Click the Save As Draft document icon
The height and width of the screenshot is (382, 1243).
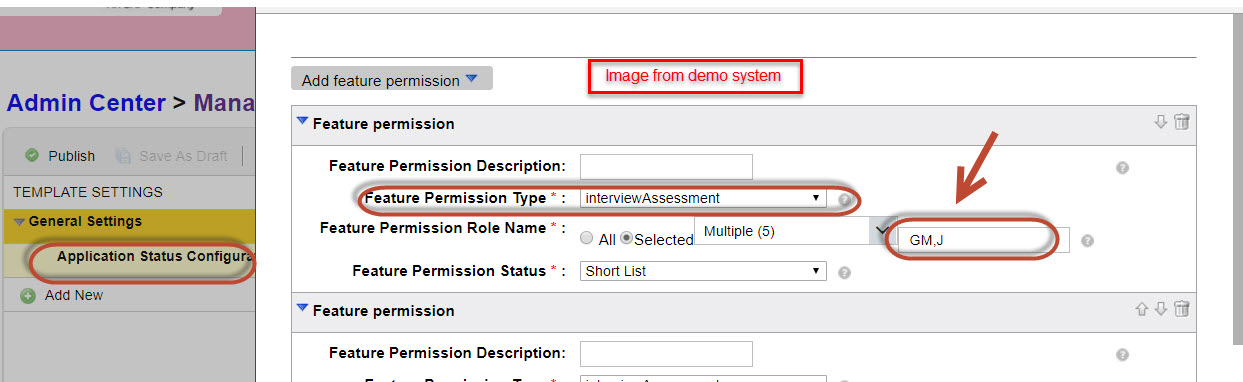[123, 156]
